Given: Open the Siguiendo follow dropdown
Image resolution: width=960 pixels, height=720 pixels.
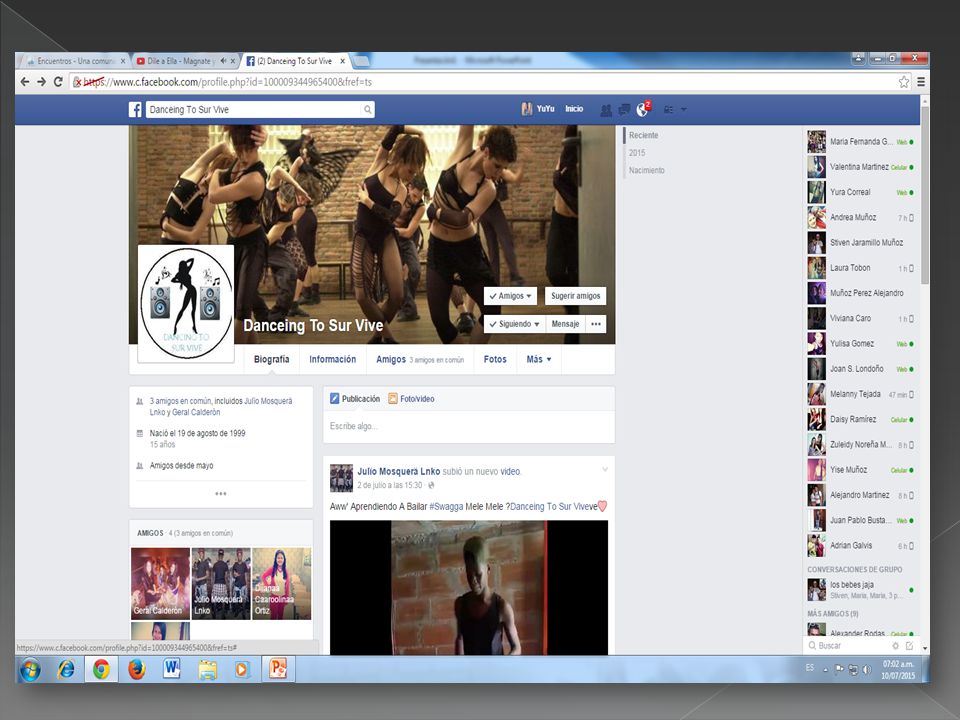Looking at the screenshot, I should [x=514, y=324].
